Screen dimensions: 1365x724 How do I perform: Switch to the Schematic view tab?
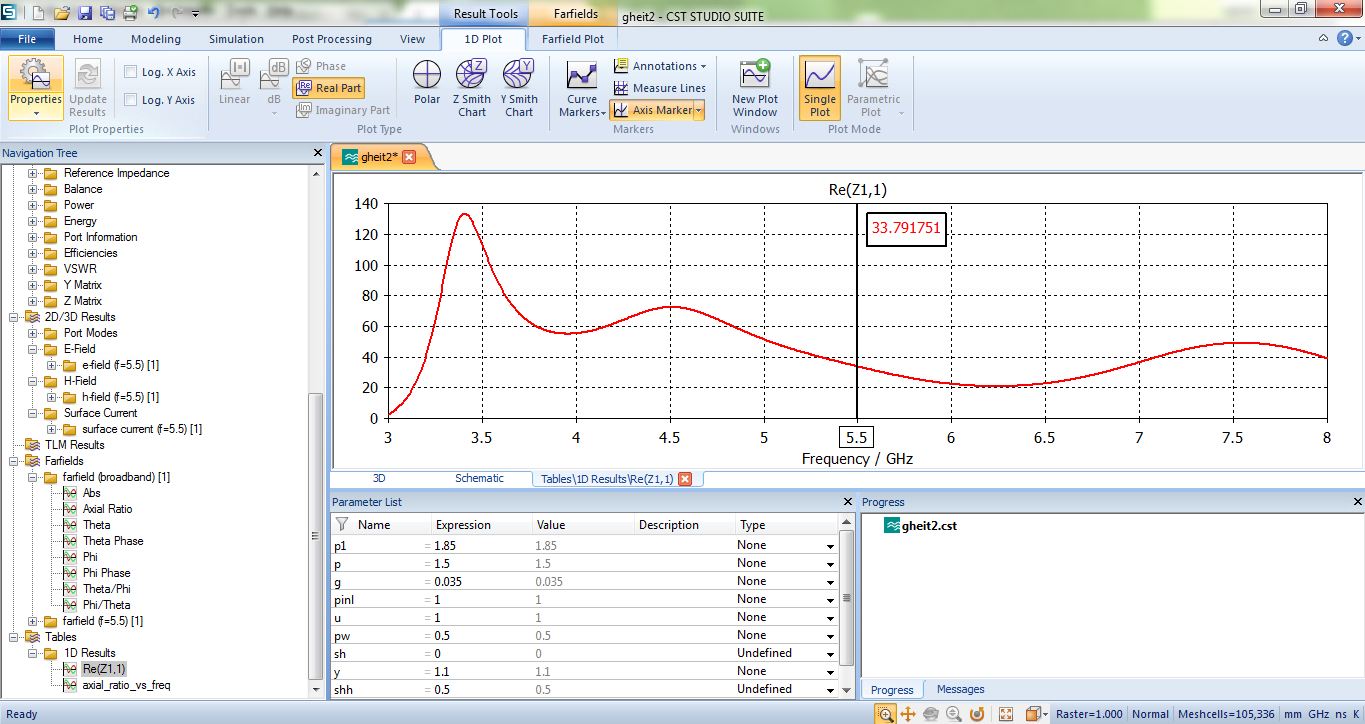point(479,478)
